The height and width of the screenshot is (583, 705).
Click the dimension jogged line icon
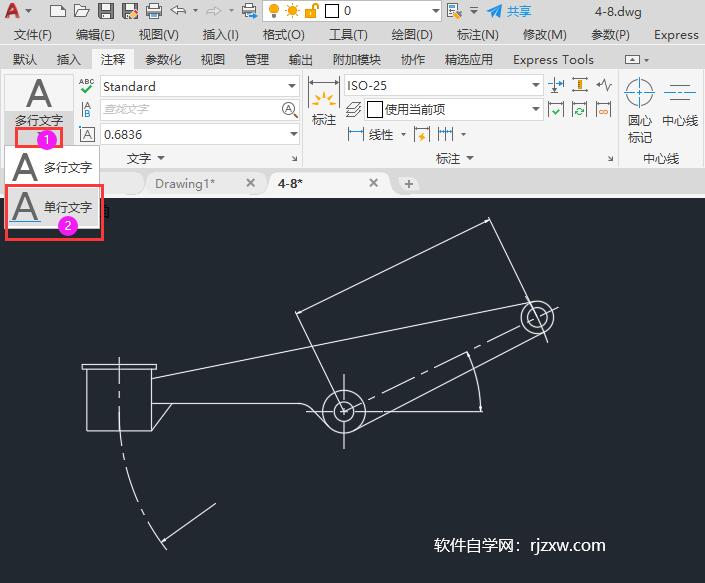[x=604, y=85]
